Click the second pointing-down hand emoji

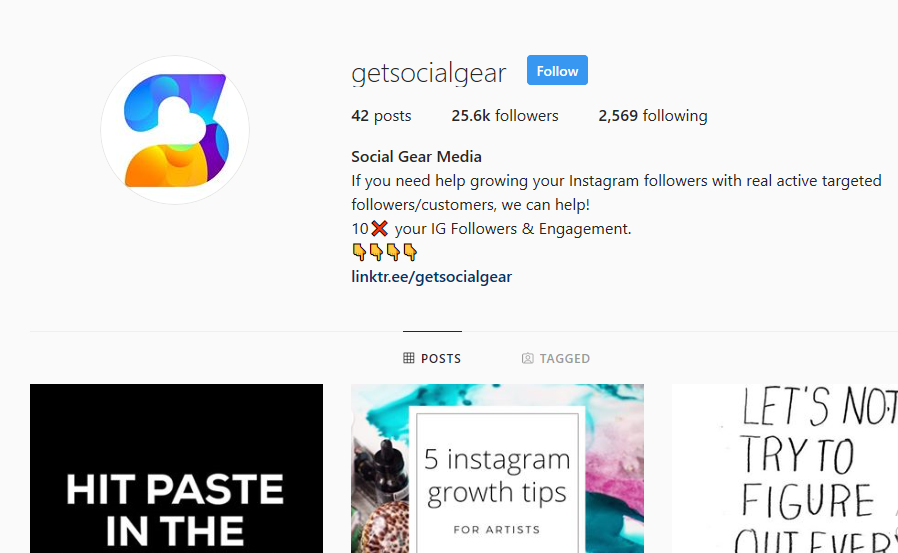tap(376, 252)
